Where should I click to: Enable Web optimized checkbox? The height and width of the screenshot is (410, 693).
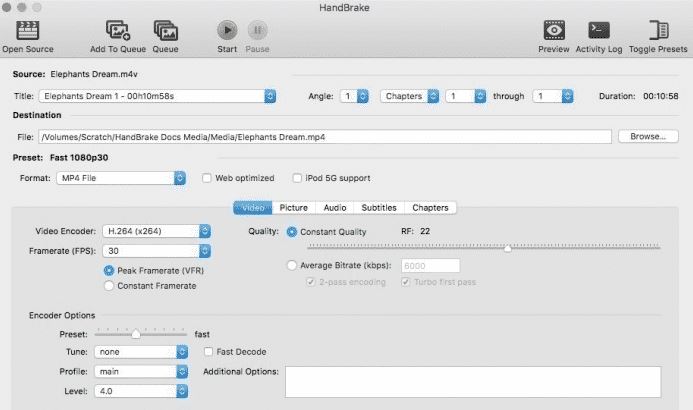[206, 178]
